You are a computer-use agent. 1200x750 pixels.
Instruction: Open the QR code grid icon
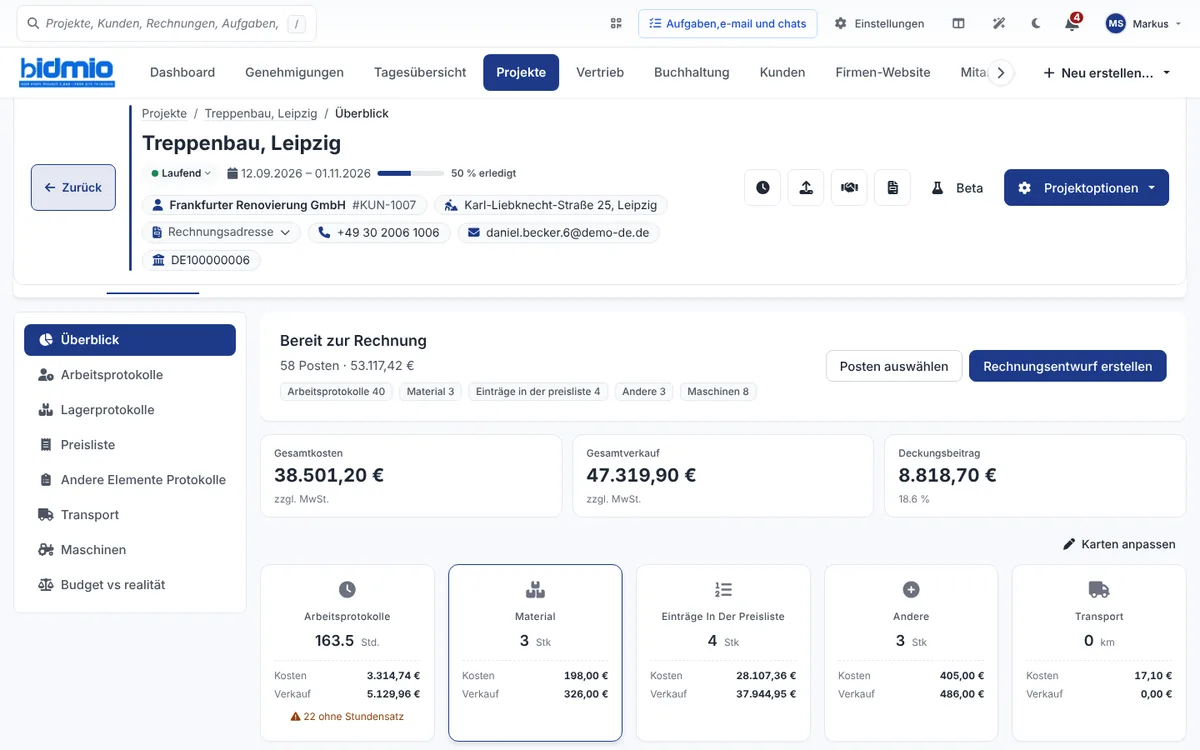(616, 24)
